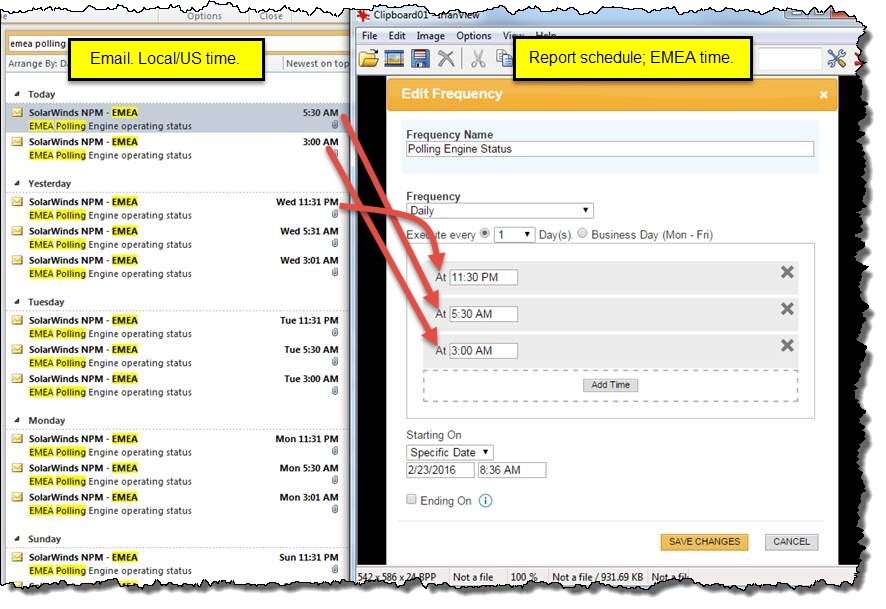Click the Add Time button
The image size is (886, 609).
(x=610, y=385)
